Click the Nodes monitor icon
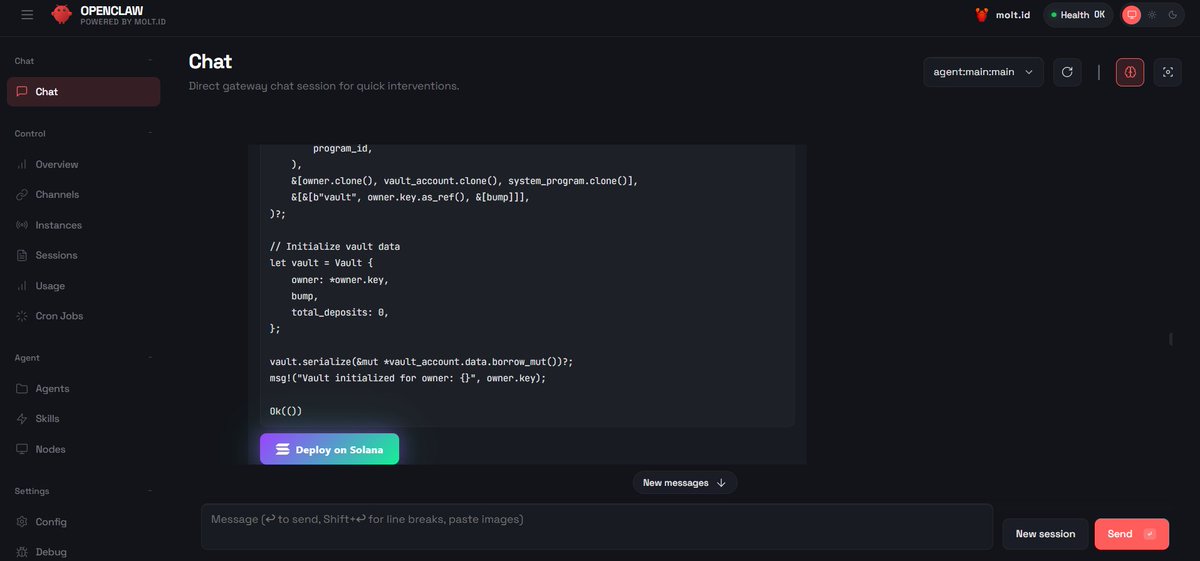Screen dimensions: 1200x561 coord(22,449)
